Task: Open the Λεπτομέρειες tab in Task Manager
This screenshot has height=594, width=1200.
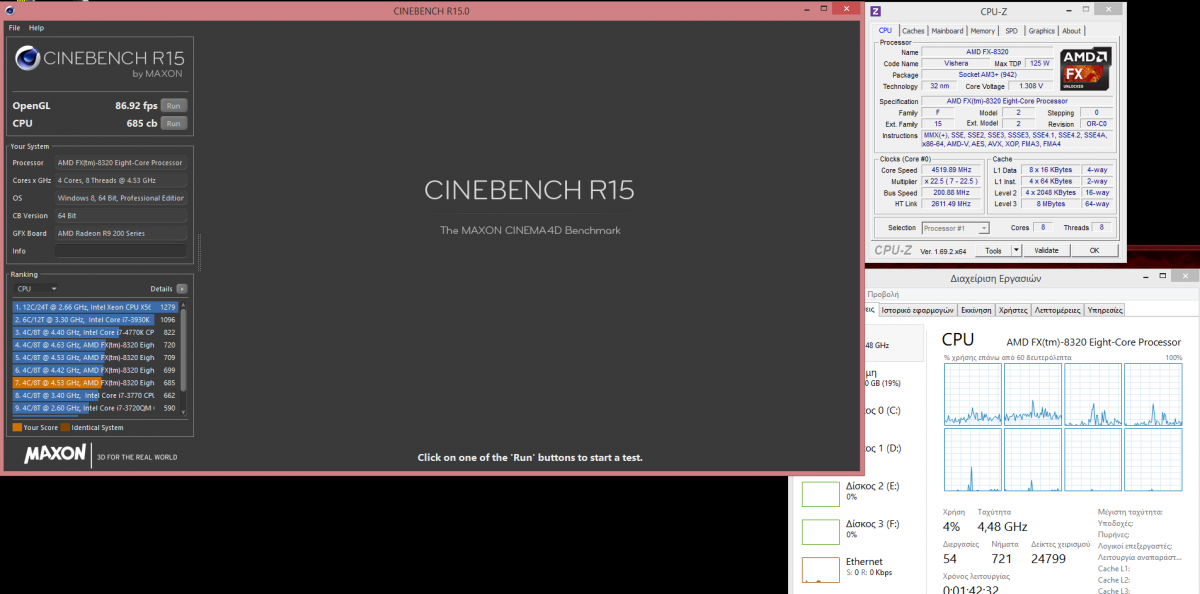Action: point(1057,310)
